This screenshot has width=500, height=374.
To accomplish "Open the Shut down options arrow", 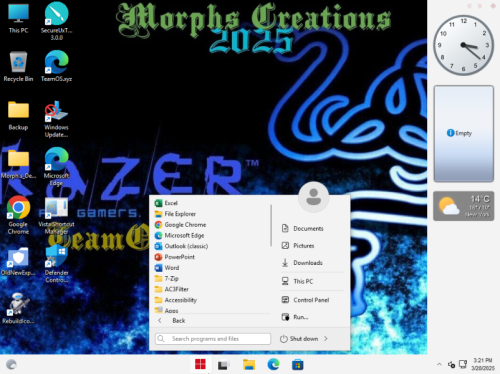I will click(326, 339).
